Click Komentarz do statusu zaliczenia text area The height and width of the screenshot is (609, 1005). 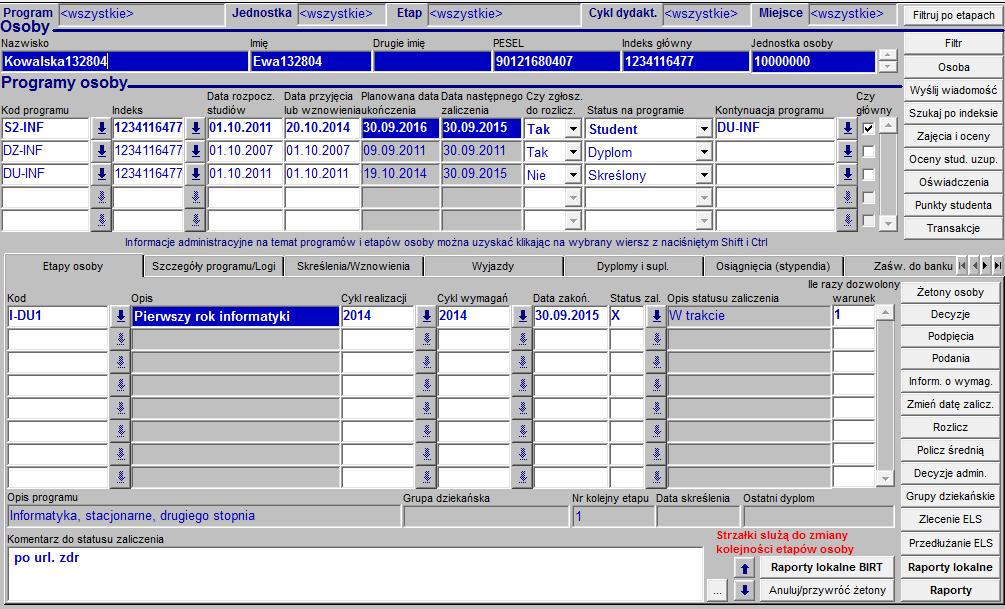pos(355,574)
